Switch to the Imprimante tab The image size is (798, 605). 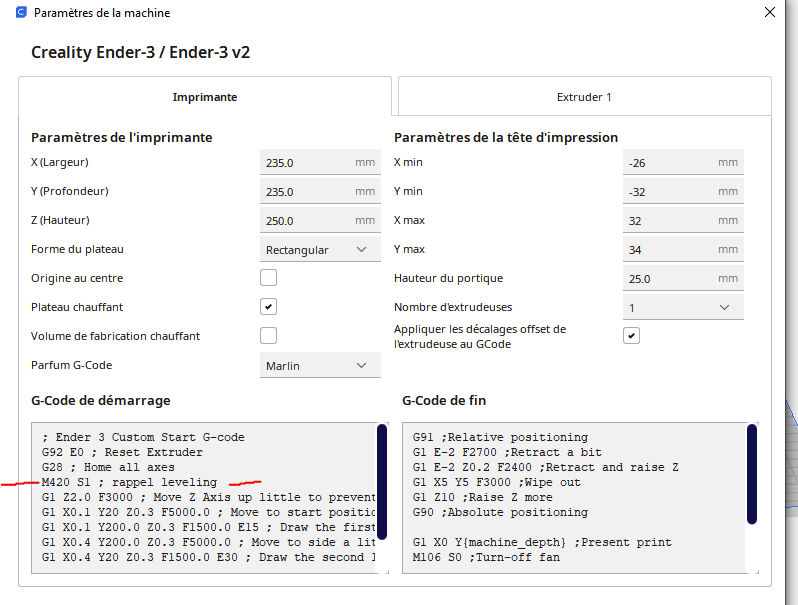(205, 97)
